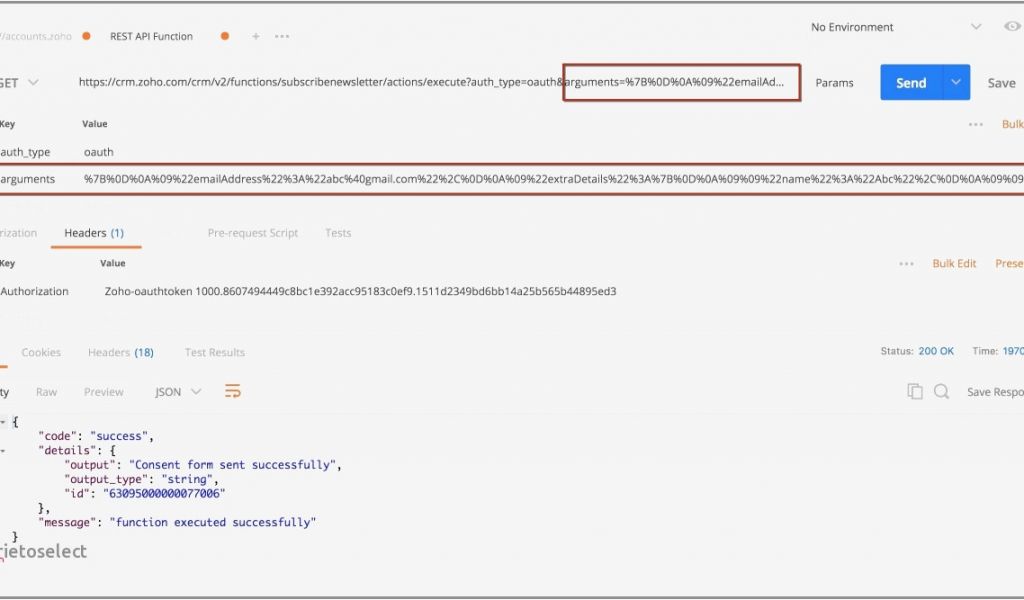Collapse the "details" JSON object arrow
The height and width of the screenshot is (600, 1024).
pyautogui.click(x=3, y=450)
